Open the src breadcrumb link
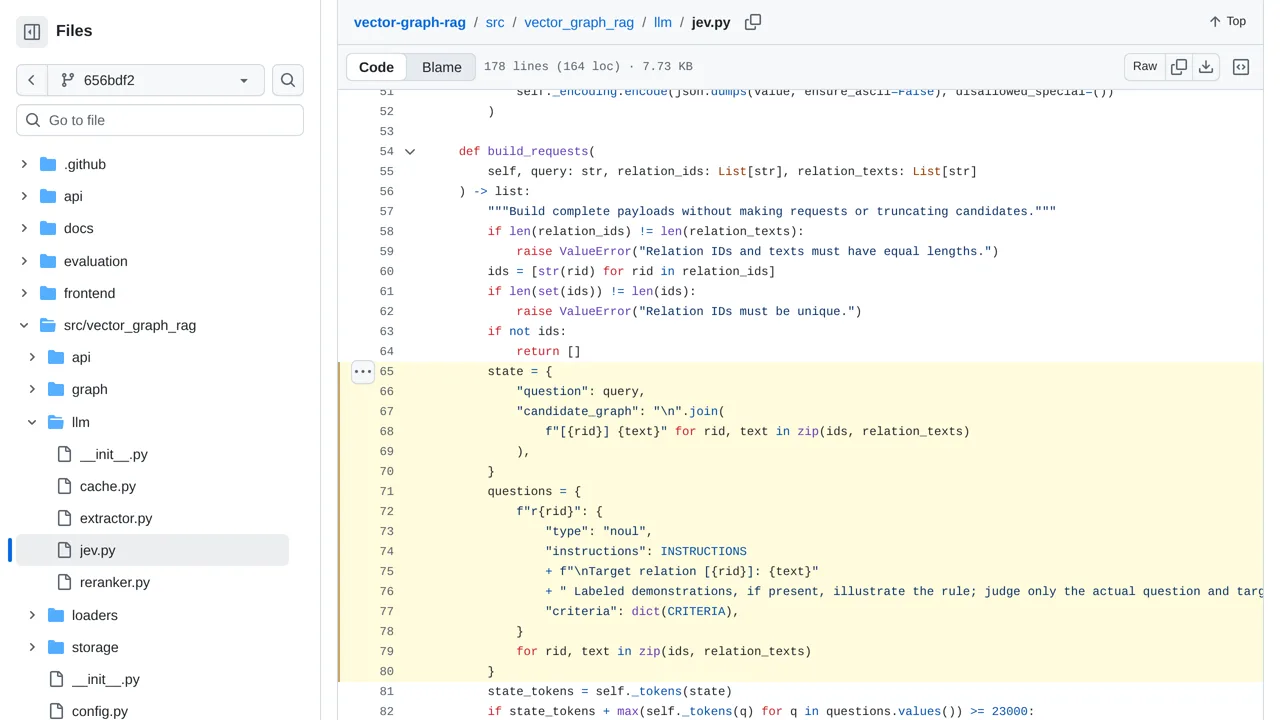1280x720 pixels. coord(495,22)
